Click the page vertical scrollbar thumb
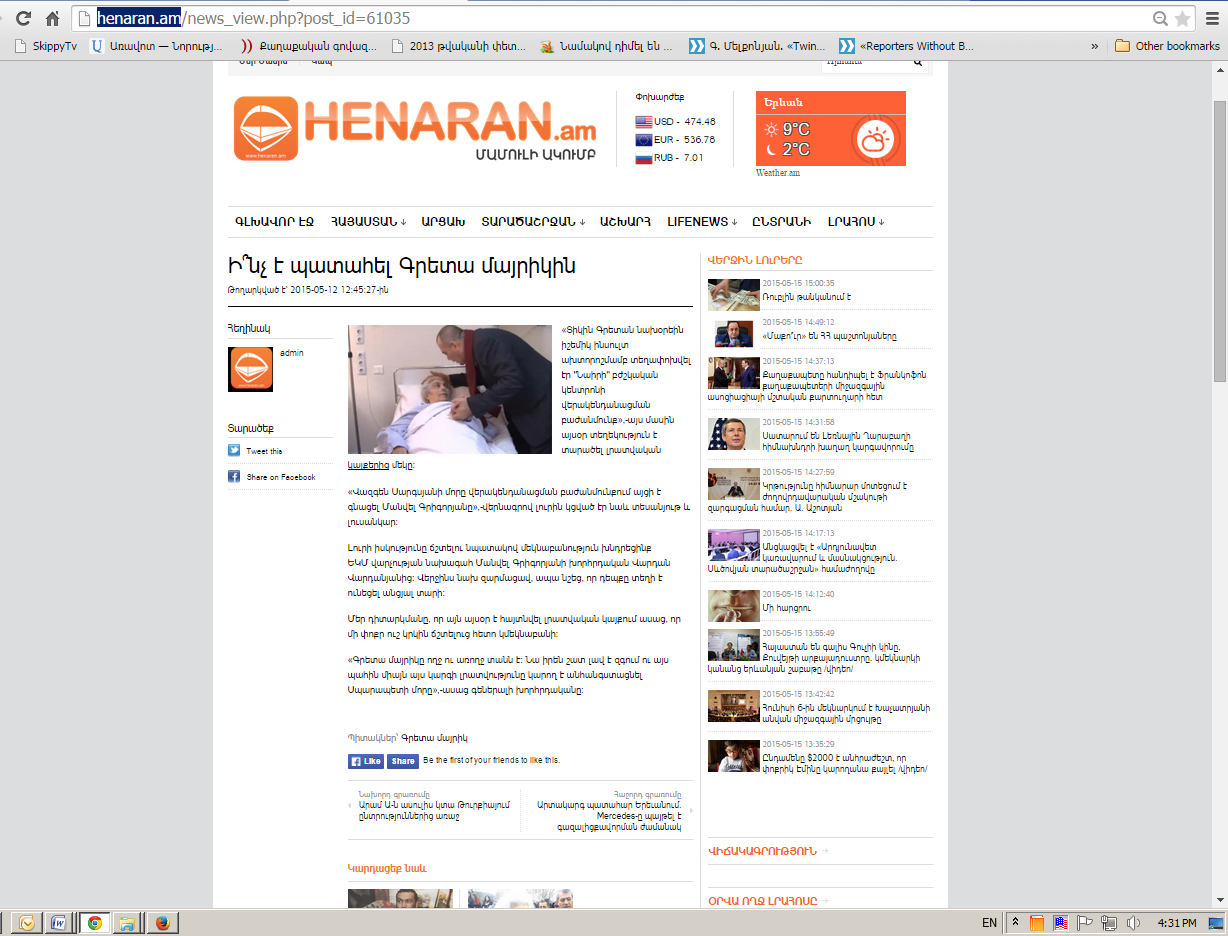1228x936 pixels. click(x=1219, y=240)
